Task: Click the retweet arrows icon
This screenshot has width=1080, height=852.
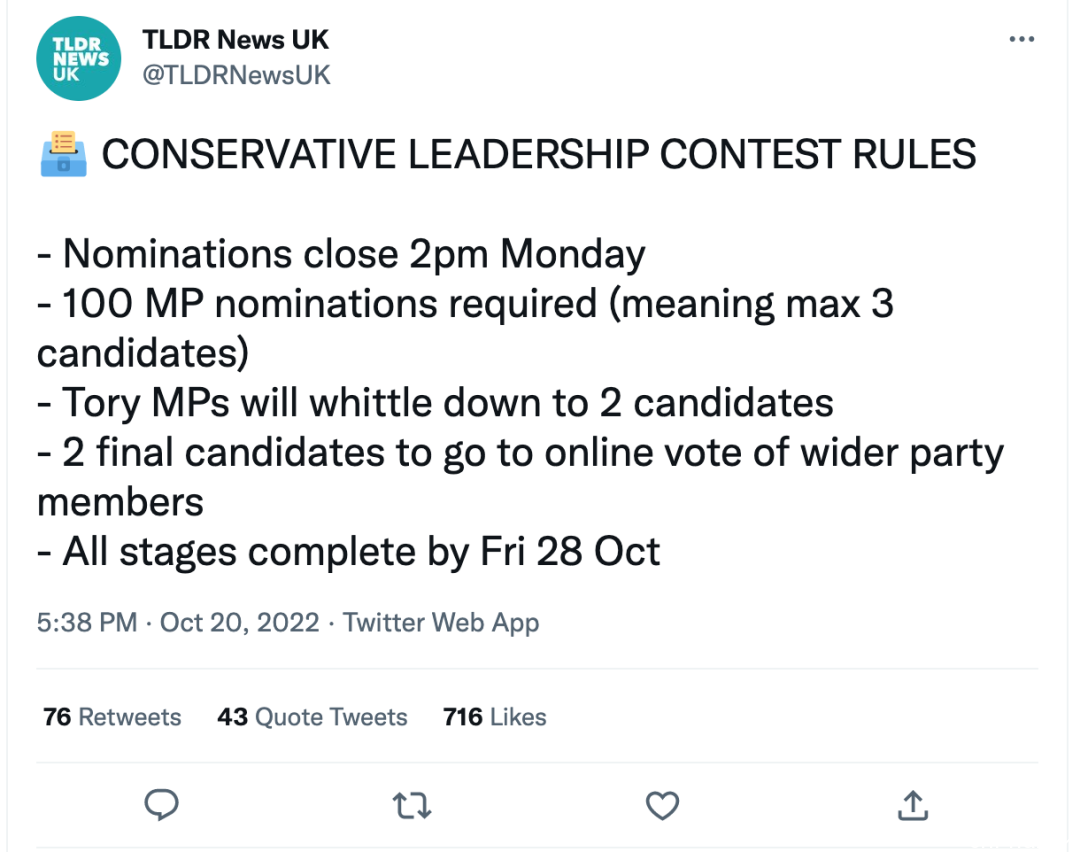Action: (x=412, y=805)
